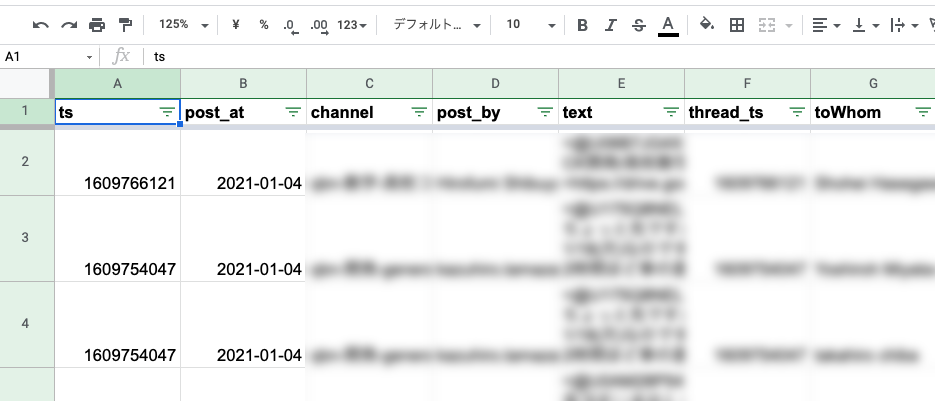Open the filter icon on channel column
The height and width of the screenshot is (401, 935).
(419, 112)
